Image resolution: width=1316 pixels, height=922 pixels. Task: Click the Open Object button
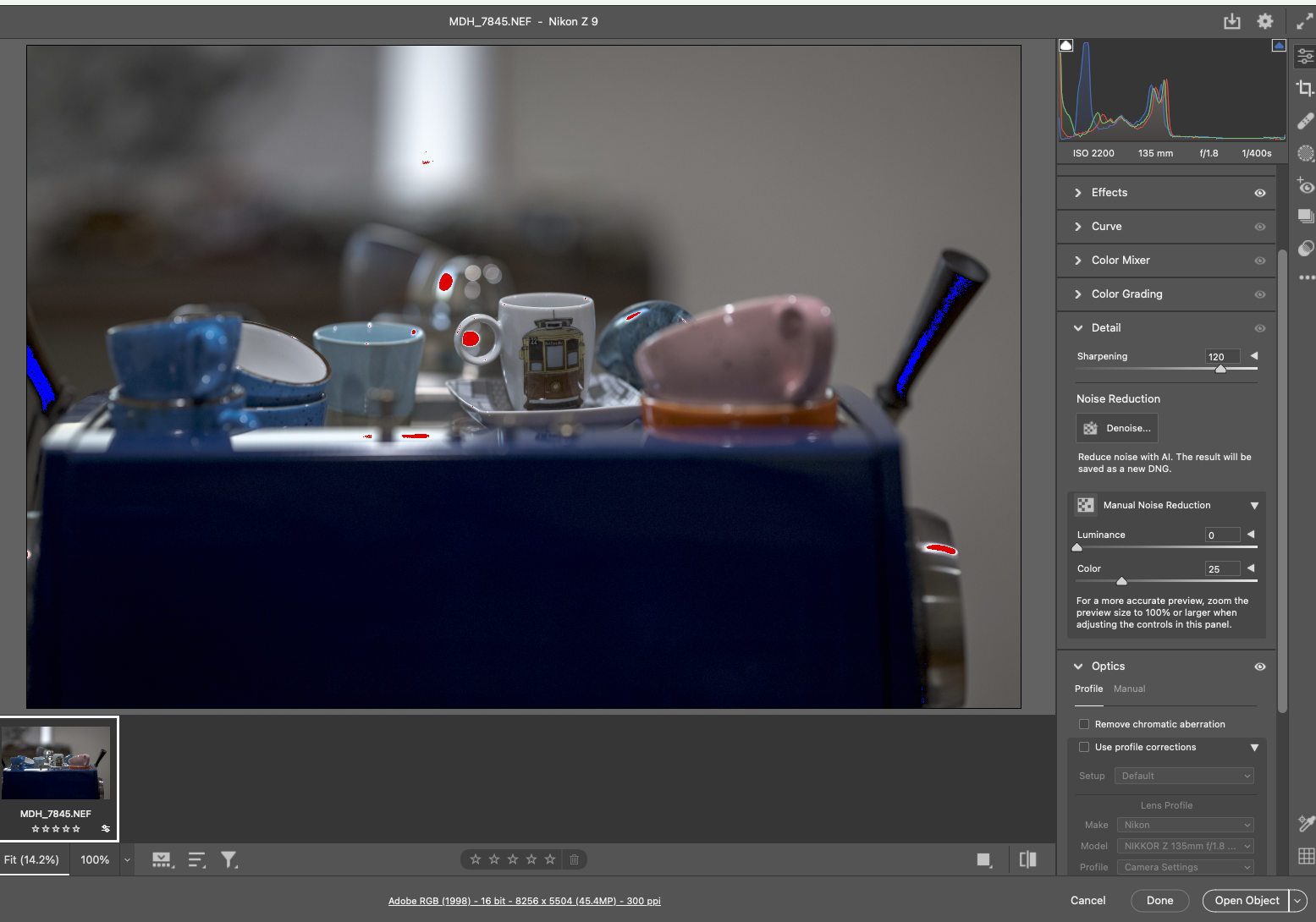point(1247,901)
